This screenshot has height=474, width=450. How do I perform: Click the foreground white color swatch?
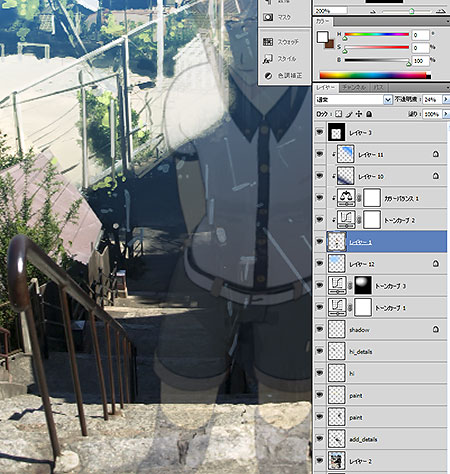click(x=322, y=37)
